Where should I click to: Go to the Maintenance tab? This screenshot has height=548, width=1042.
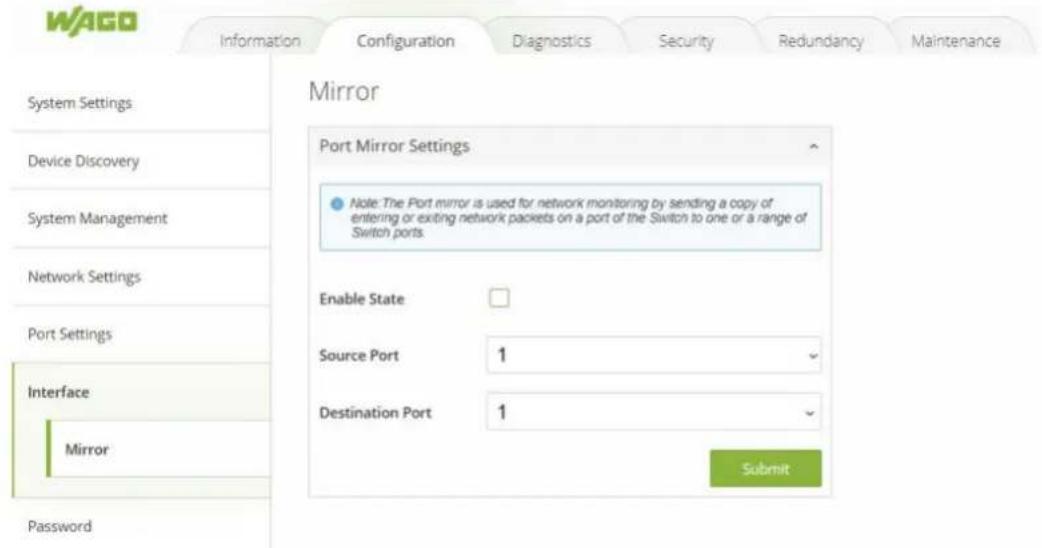956,41
